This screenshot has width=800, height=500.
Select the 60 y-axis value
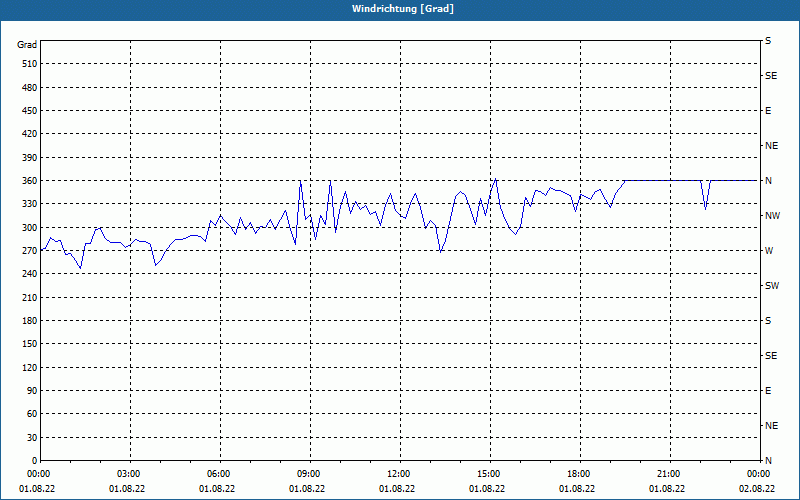point(32,414)
